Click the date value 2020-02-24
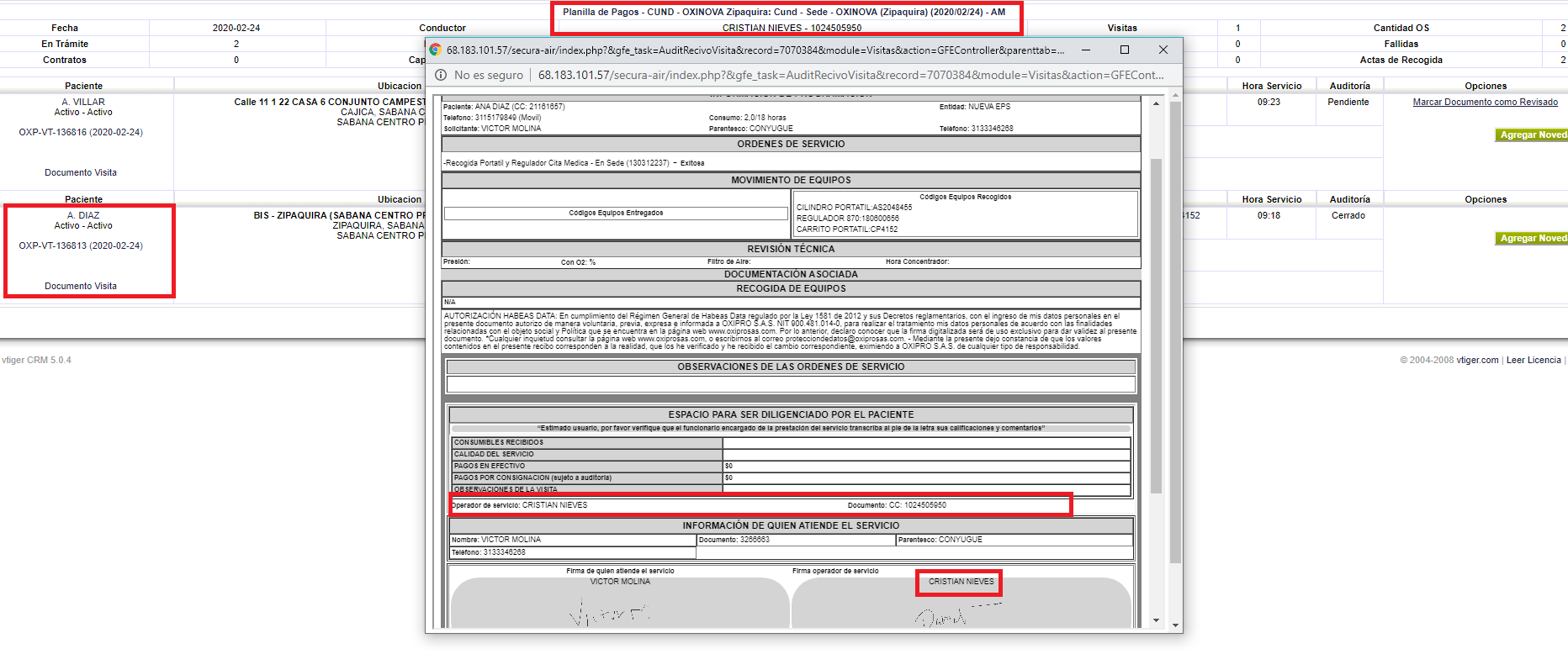Screen dimensions: 1568x654 click(x=236, y=28)
